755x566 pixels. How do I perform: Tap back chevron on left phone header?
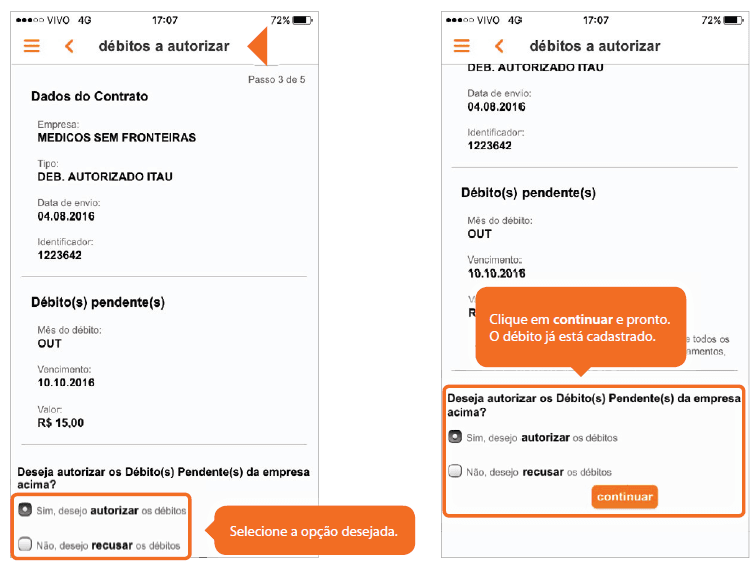[69, 46]
